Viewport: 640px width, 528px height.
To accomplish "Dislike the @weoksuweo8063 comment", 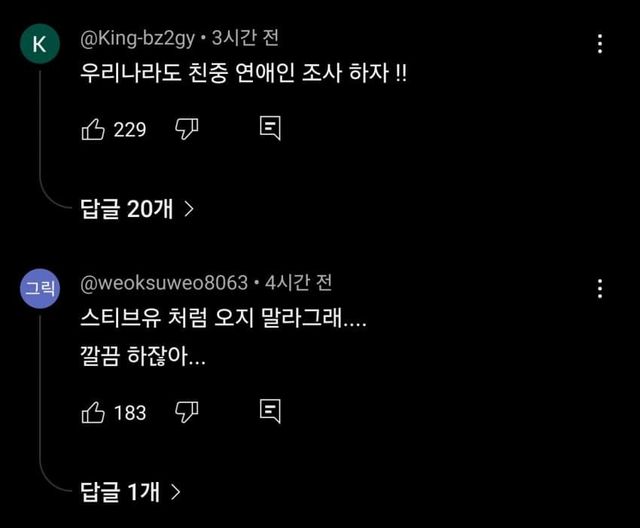I will coord(187,411).
